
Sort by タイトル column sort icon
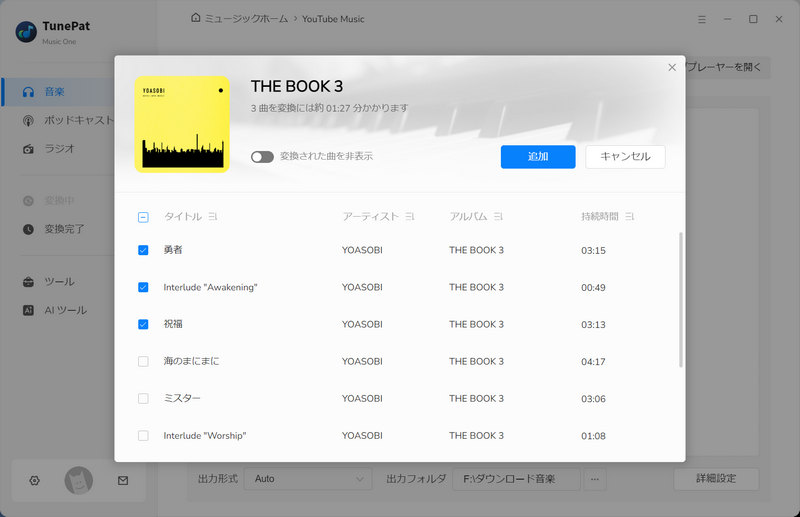[213, 216]
